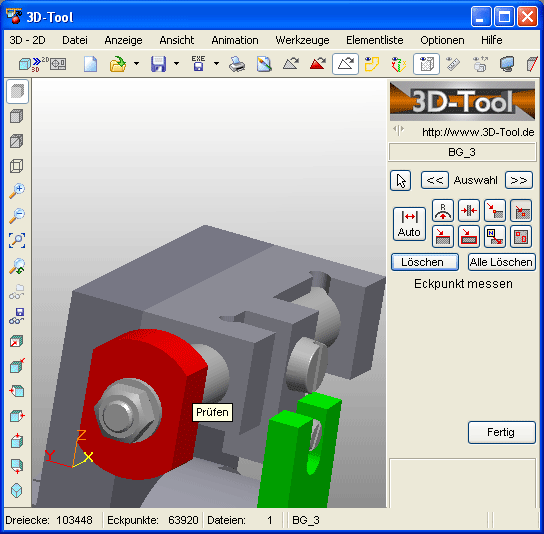Toggle the cross-section cube toolbar button

tap(426, 64)
